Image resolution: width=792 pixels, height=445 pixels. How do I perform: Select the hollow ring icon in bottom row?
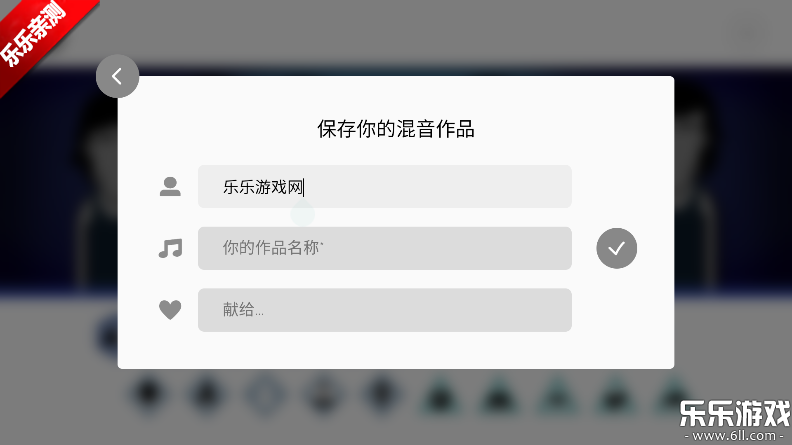(x=263, y=394)
